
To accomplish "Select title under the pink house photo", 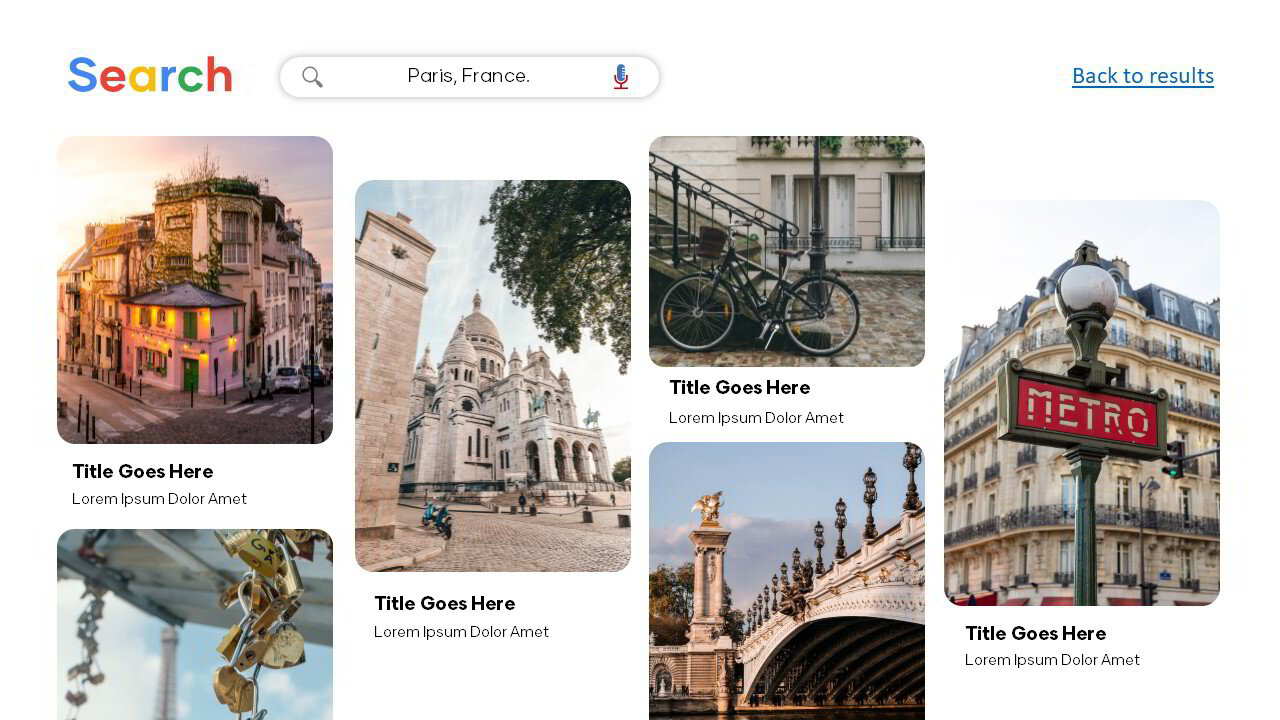I will 143,471.
